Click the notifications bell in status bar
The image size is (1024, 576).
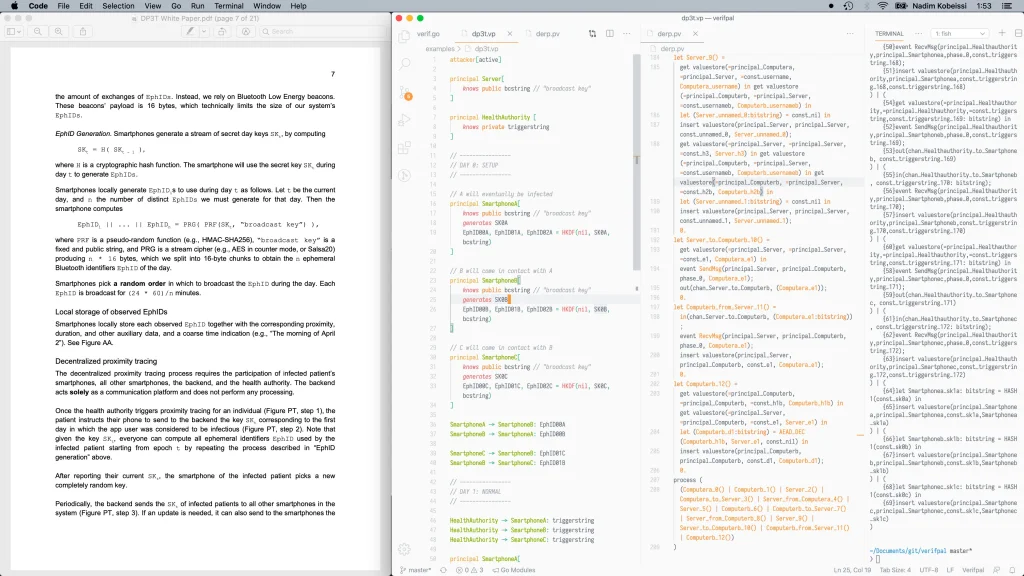pyautogui.click(x=1012, y=570)
